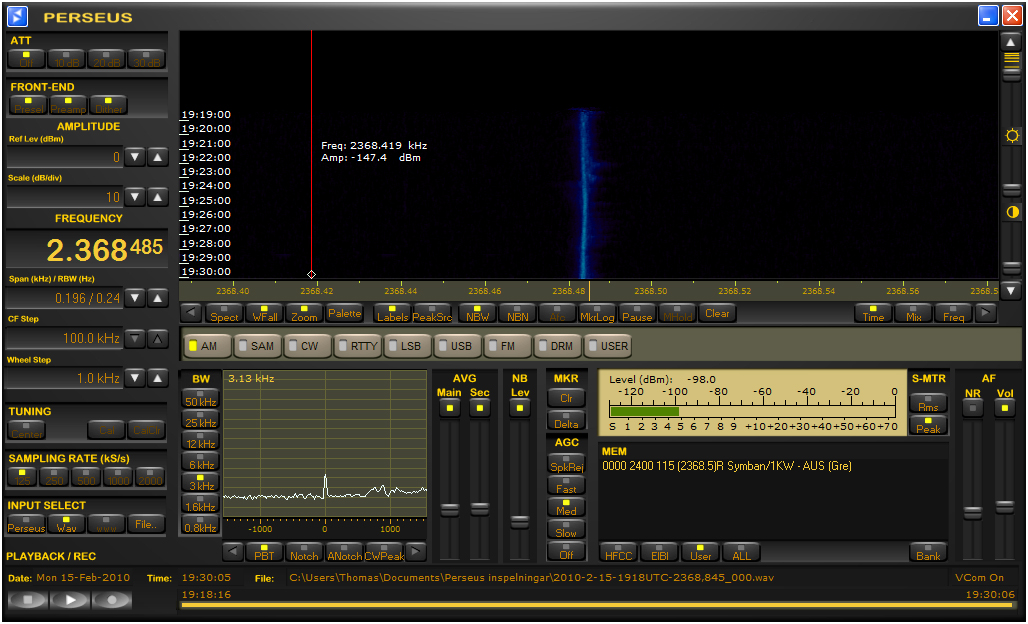
Task: Toggle the Presel front-end filter
Action: pyautogui.click(x=28, y=105)
